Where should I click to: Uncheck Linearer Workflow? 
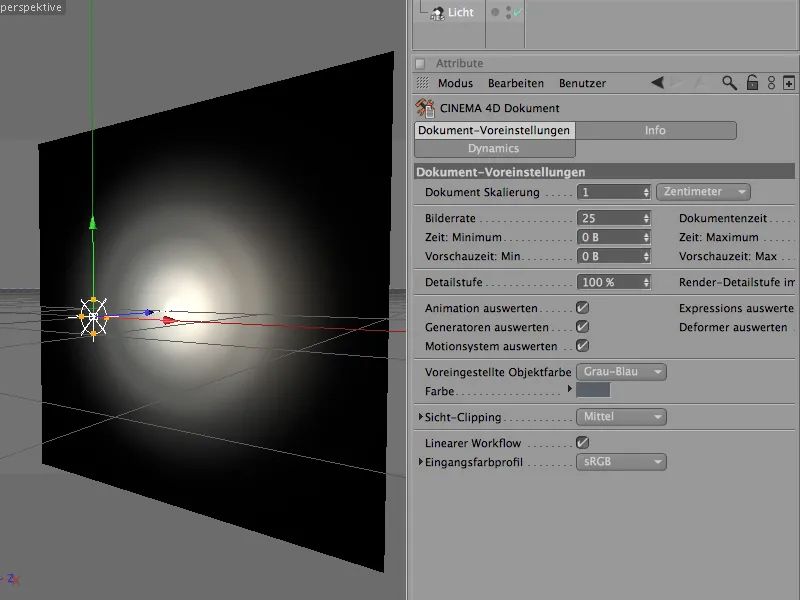point(585,443)
